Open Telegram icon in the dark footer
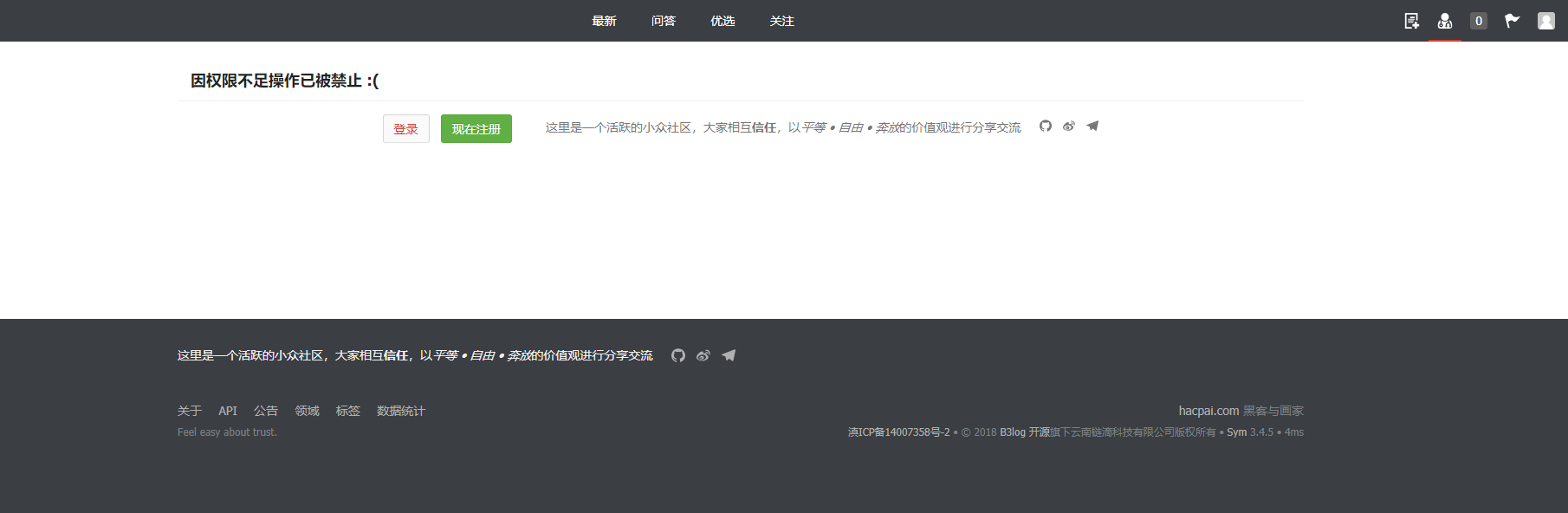Image resolution: width=1568 pixels, height=513 pixels. (x=729, y=355)
